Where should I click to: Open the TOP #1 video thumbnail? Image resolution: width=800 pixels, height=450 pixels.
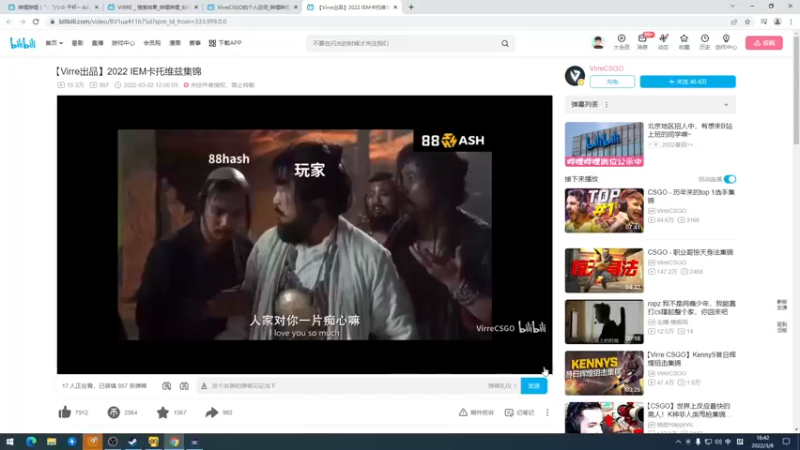[x=604, y=210]
